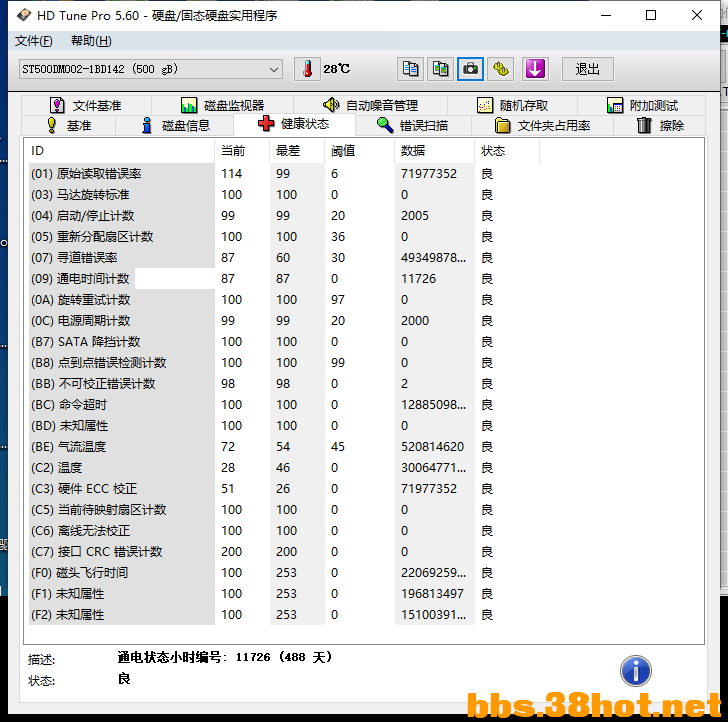The width and height of the screenshot is (728, 722).
Task: Switch to the 文件基准 tab
Action: click(86, 105)
